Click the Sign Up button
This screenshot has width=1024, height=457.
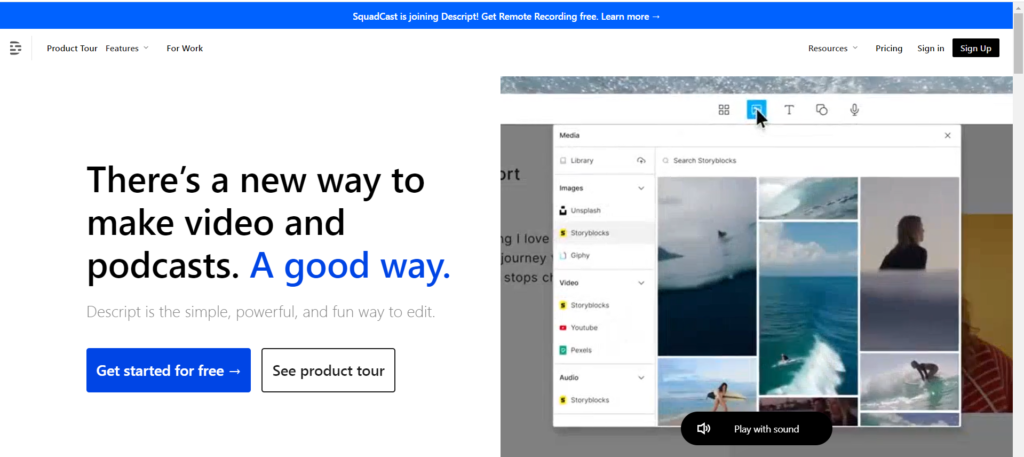[976, 48]
